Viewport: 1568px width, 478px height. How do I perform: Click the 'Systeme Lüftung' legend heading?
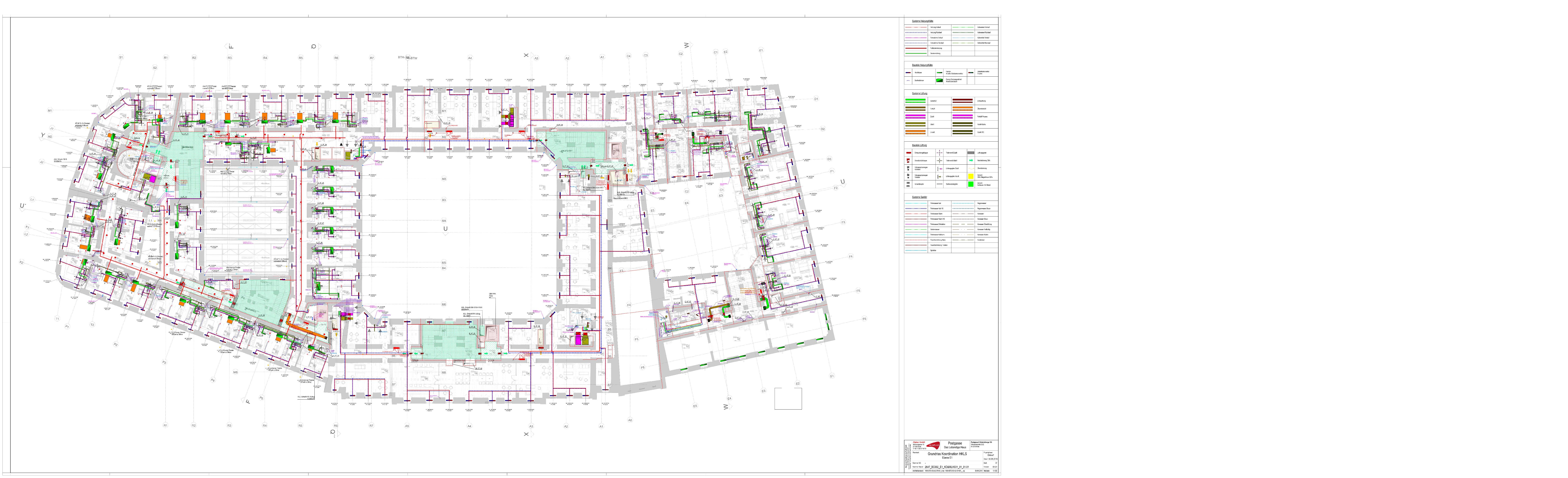tap(920, 93)
